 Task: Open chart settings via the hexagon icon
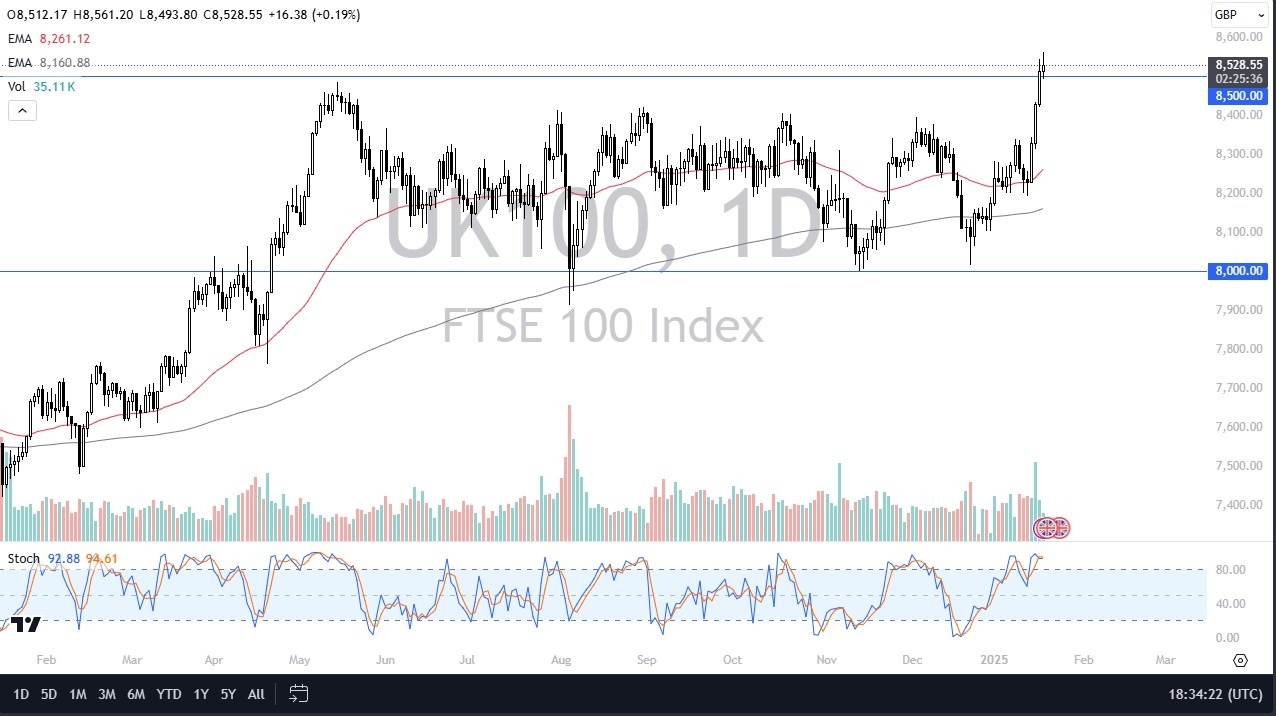1240,660
